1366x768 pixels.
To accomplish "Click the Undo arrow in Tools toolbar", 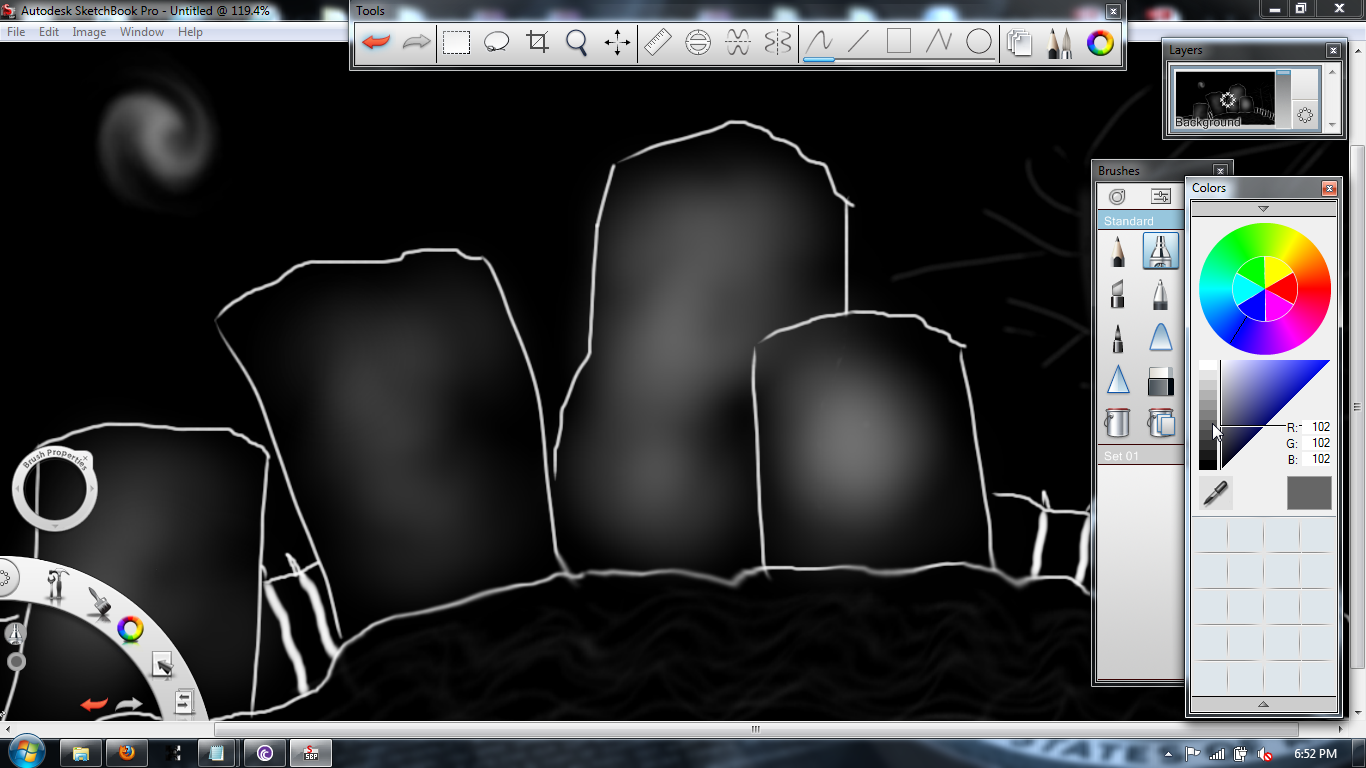I will click(x=377, y=42).
